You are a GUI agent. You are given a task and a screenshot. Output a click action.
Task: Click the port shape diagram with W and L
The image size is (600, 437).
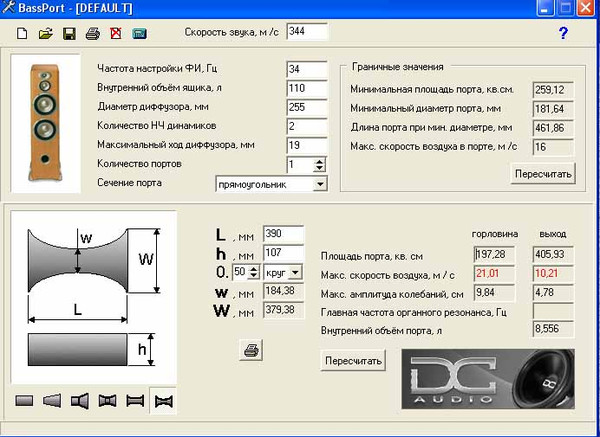[x=94, y=297]
